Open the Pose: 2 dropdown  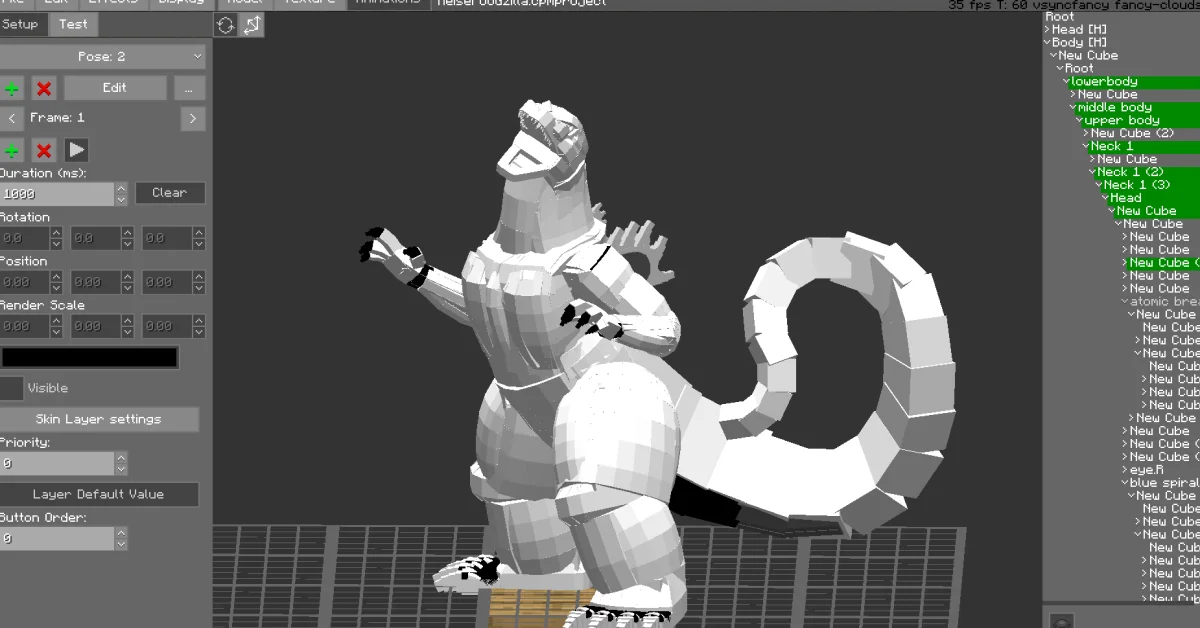103,57
